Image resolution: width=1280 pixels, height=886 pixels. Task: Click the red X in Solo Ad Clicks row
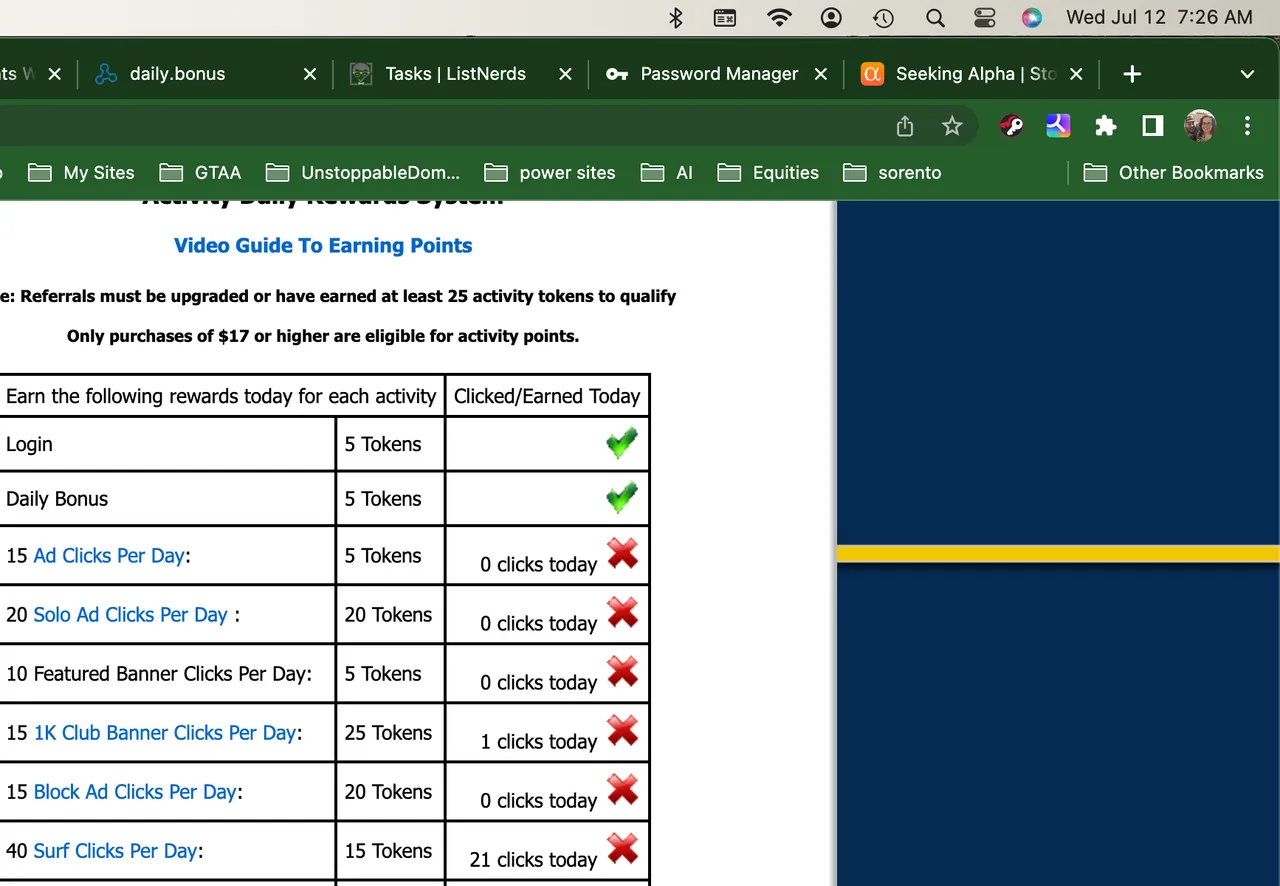click(x=623, y=613)
